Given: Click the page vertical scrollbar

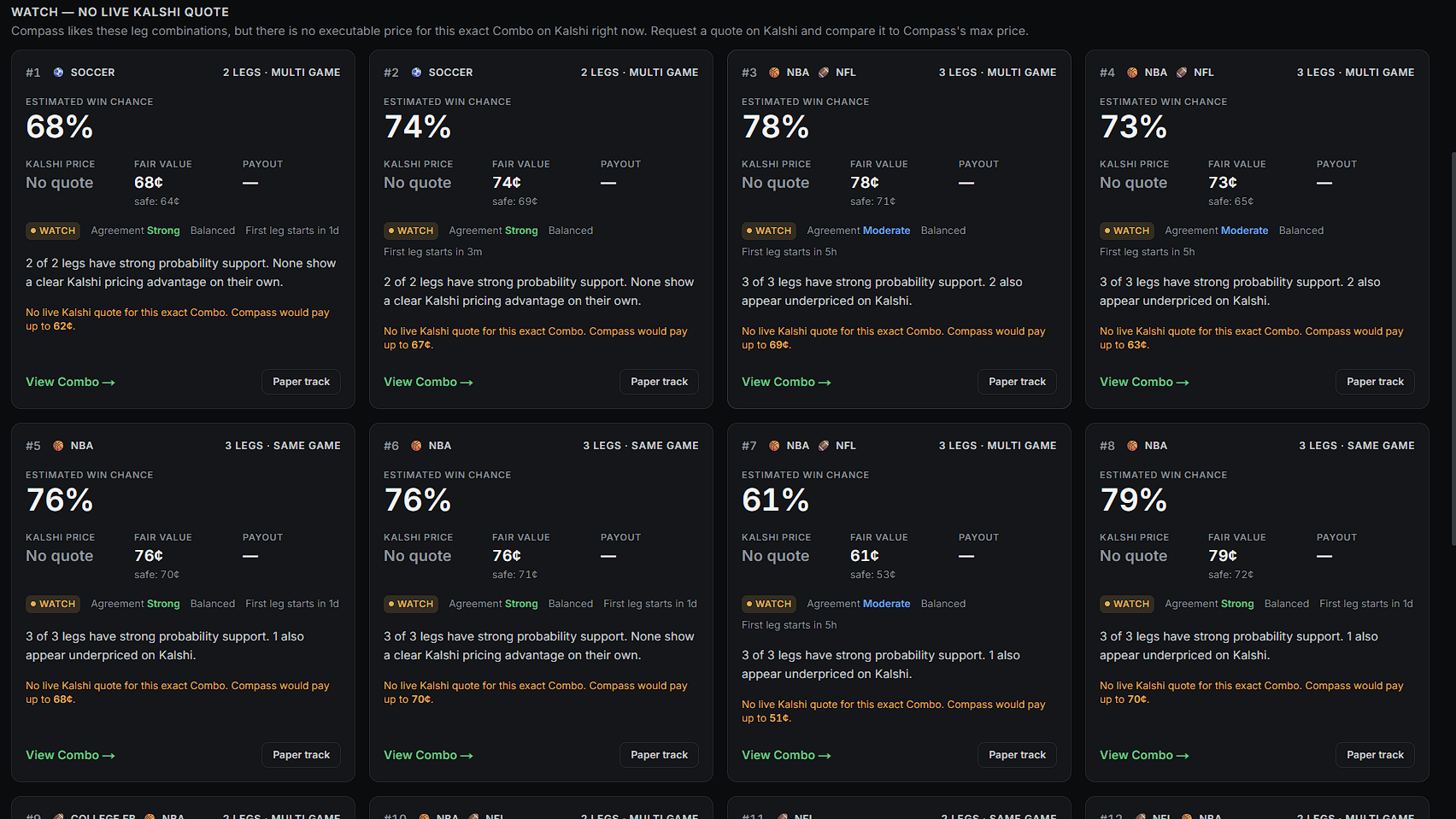Looking at the screenshot, I should pyautogui.click(x=1453, y=349).
